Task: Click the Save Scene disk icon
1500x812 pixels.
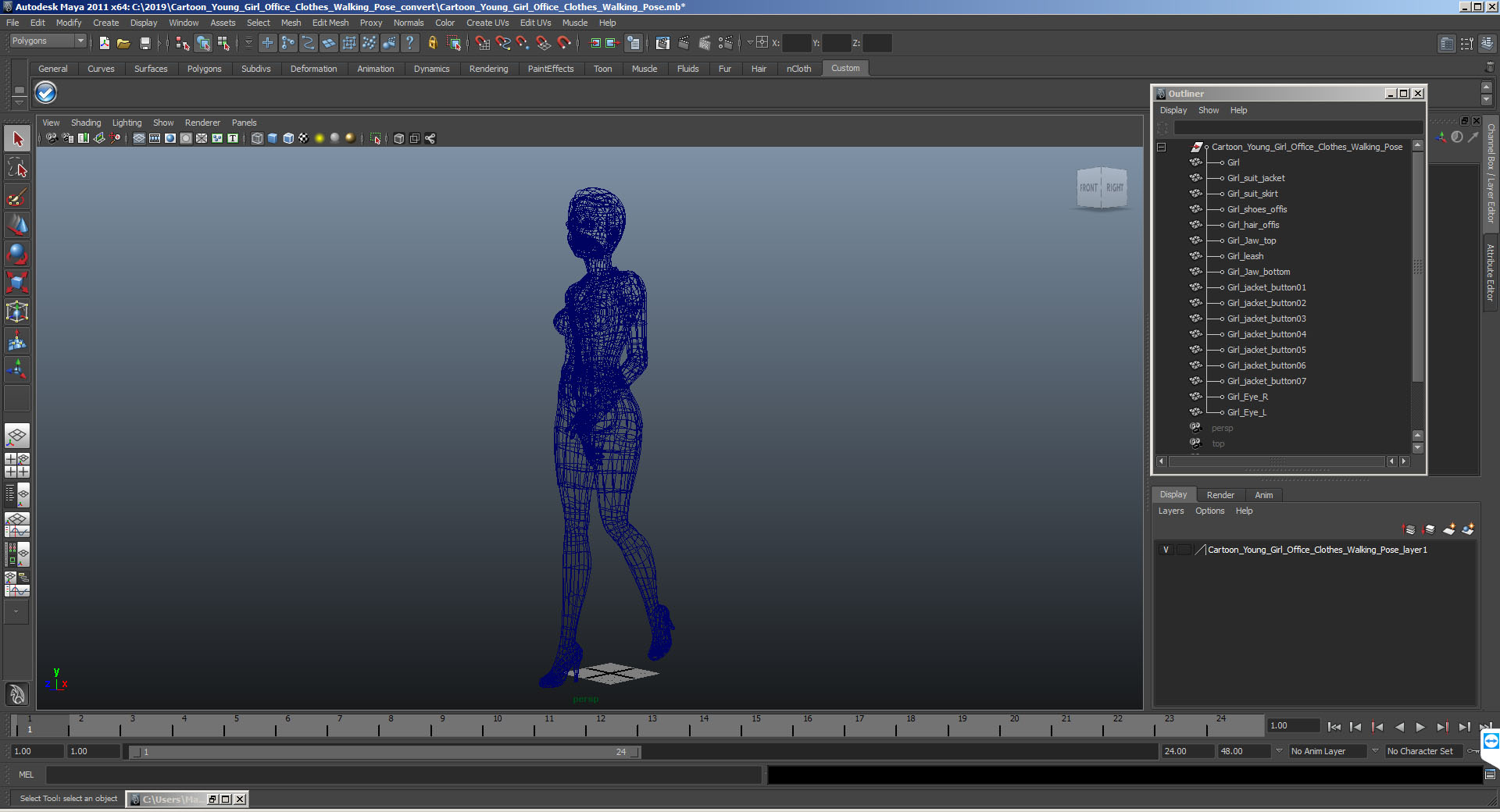Action: tap(145, 43)
